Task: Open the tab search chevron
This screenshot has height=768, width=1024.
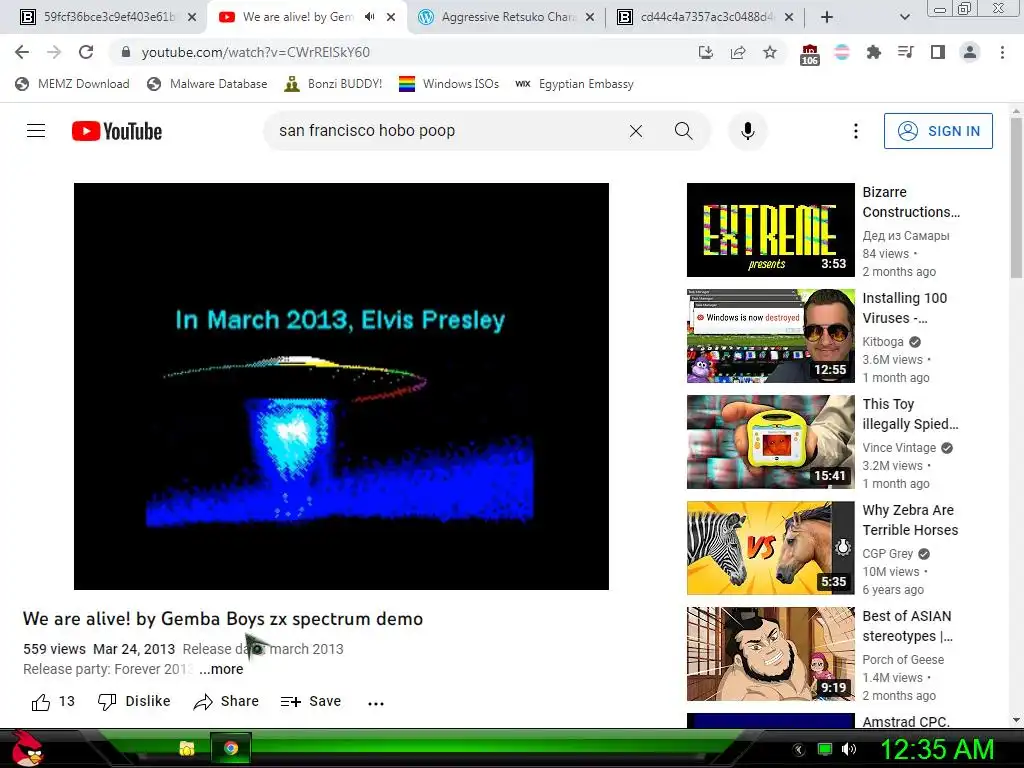Action: point(904,17)
